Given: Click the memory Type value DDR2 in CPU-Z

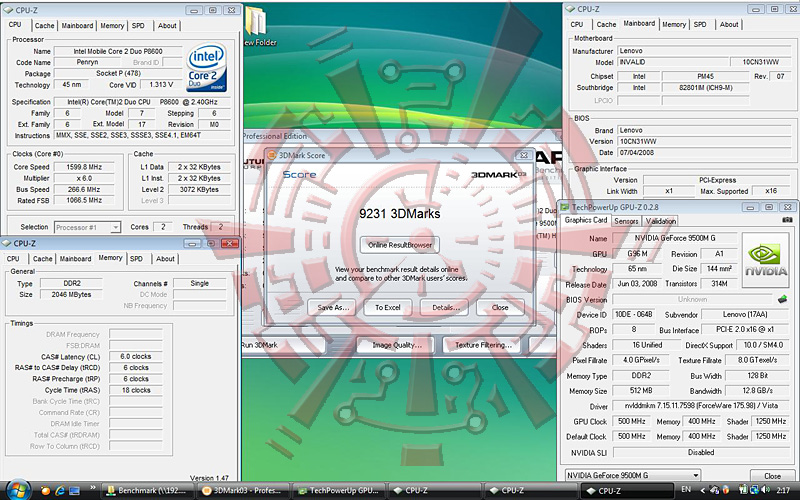Looking at the screenshot, I should click(x=72, y=283).
